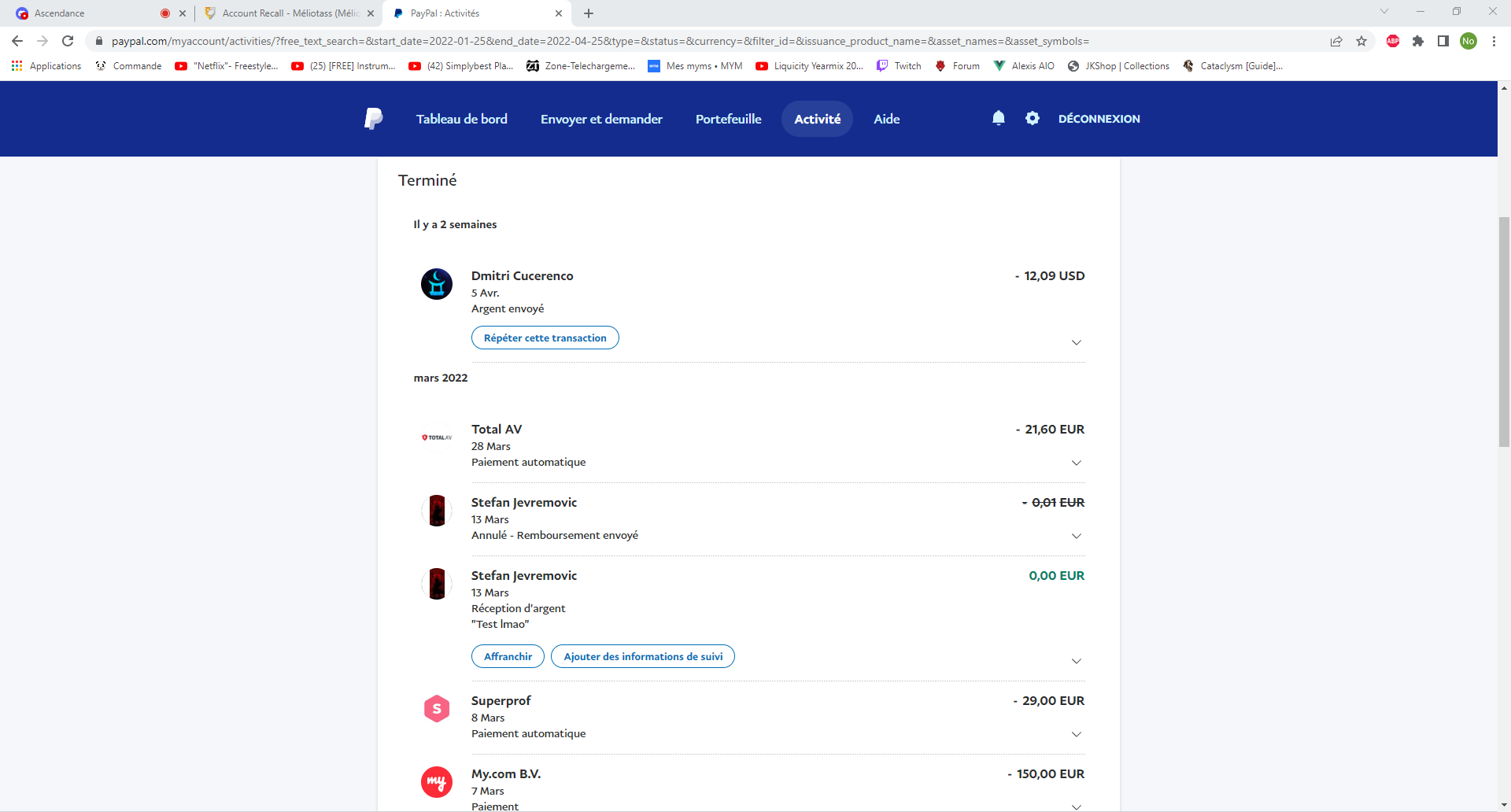Viewport: 1511px width, 812px height.
Task: Click the Superprof transaction name
Action: [x=501, y=701]
